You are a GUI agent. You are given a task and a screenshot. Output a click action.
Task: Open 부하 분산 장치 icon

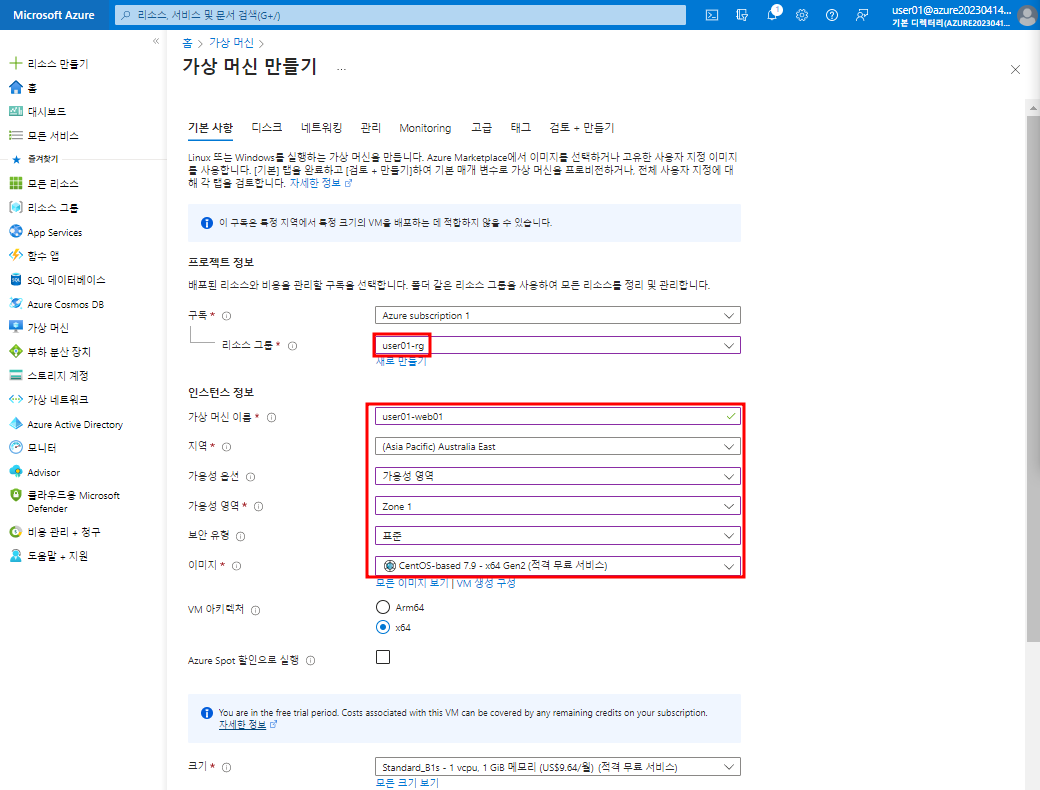click(x=15, y=351)
